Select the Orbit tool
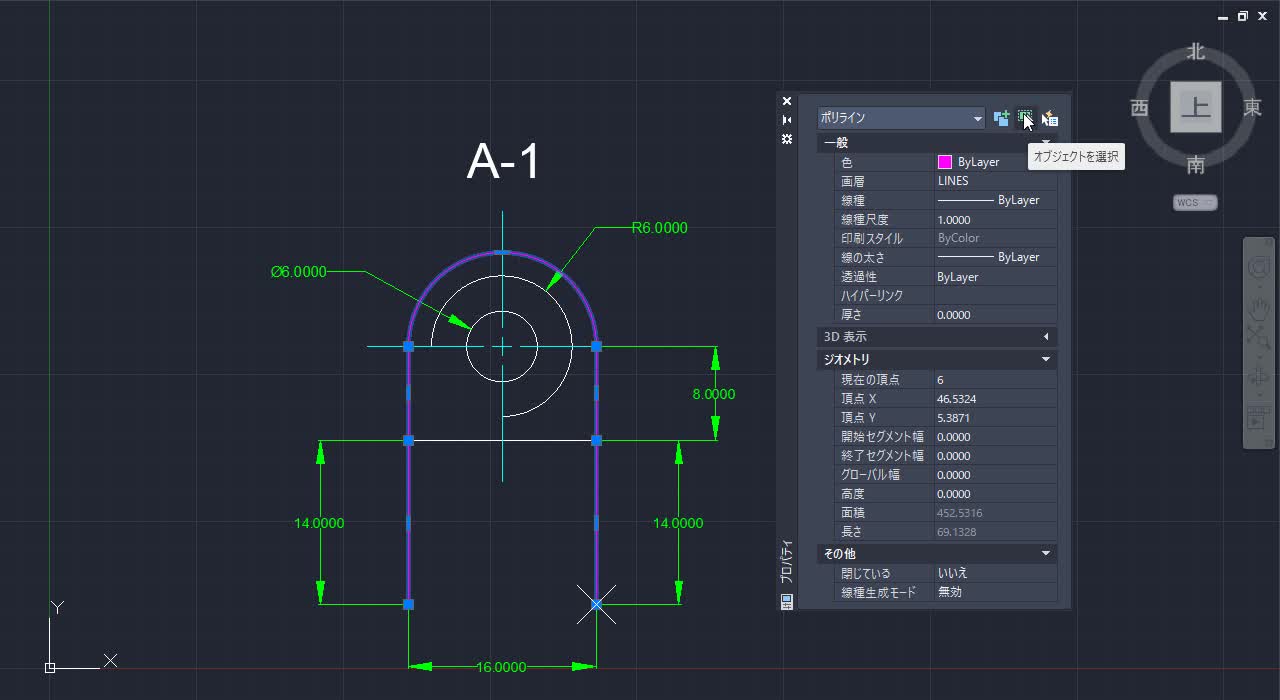This screenshot has width=1280, height=700. [1258, 375]
